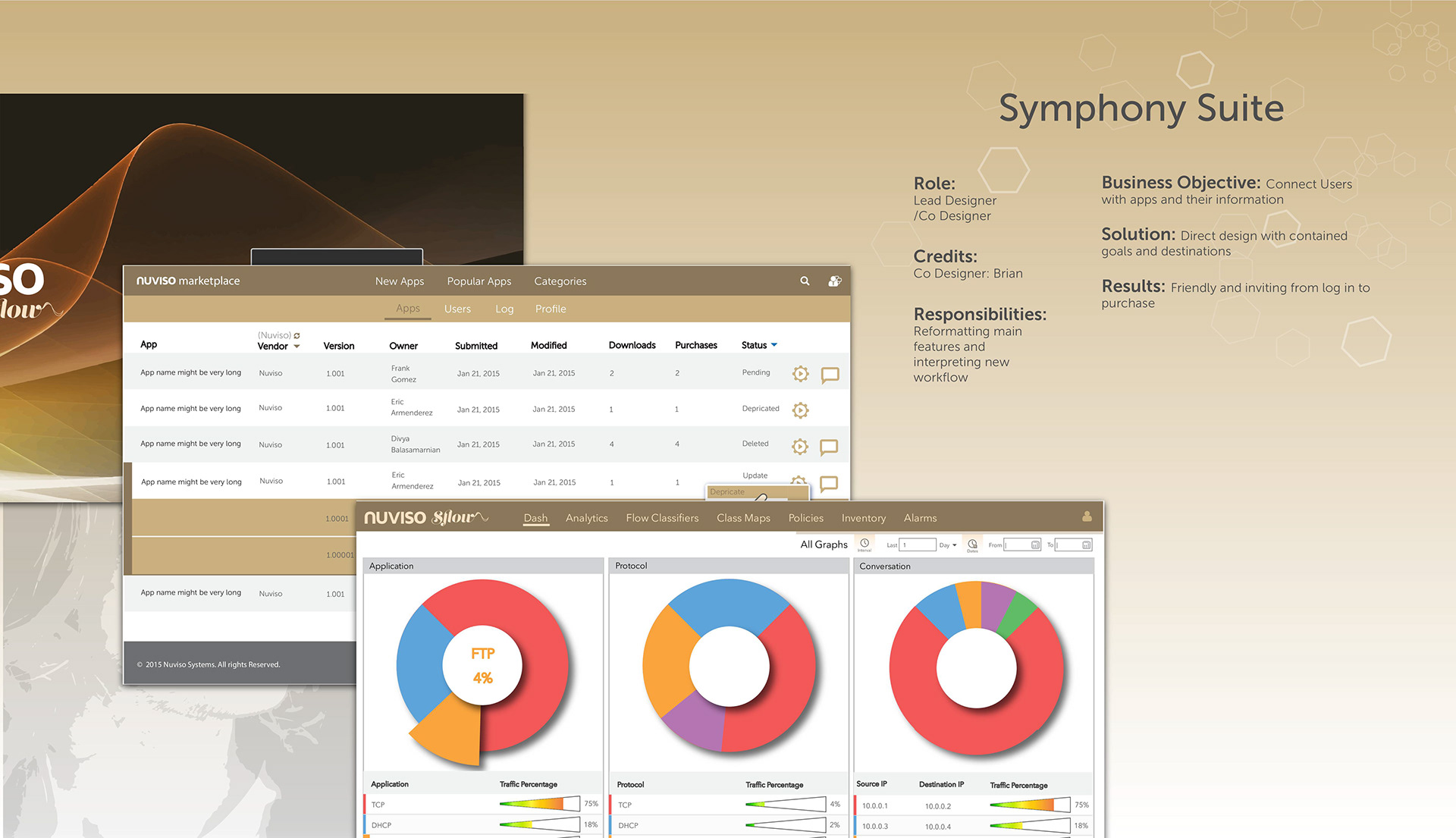The height and width of the screenshot is (838, 1456).
Task: Click the profile icon in the Sflow header
Action: pos(1087,516)
